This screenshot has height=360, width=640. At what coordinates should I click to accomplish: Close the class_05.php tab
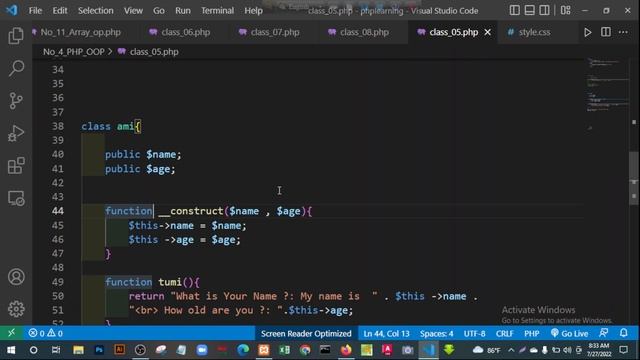tap(487, 32)
